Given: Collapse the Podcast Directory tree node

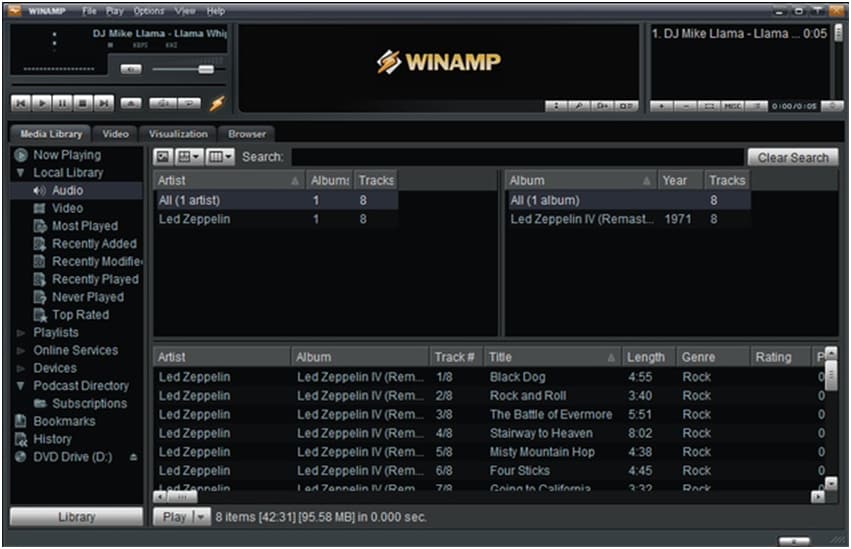Looking at the screenshot, I should (x=21, y=386).
